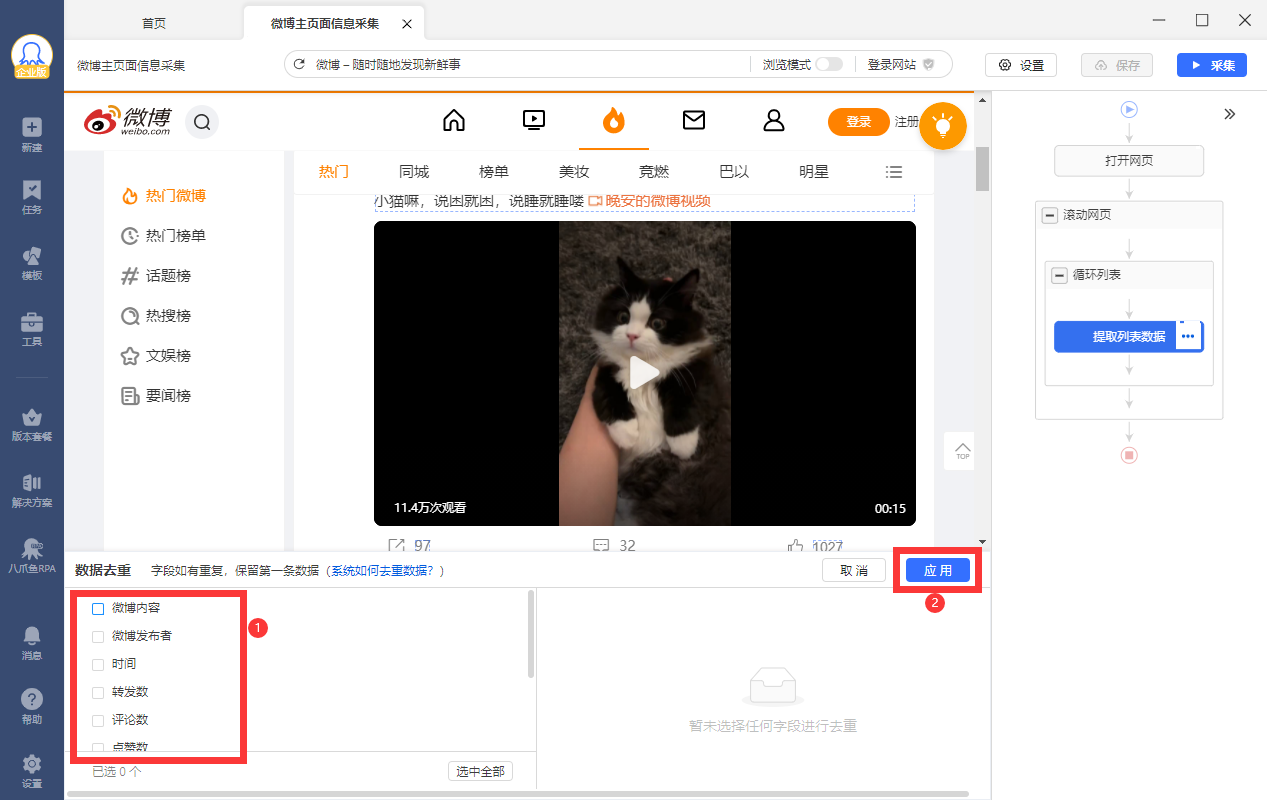Viewport: 1267px width, 800px height.
Task: Open the 工具 tools sidebar icon
Action: [x=32, y=329]
